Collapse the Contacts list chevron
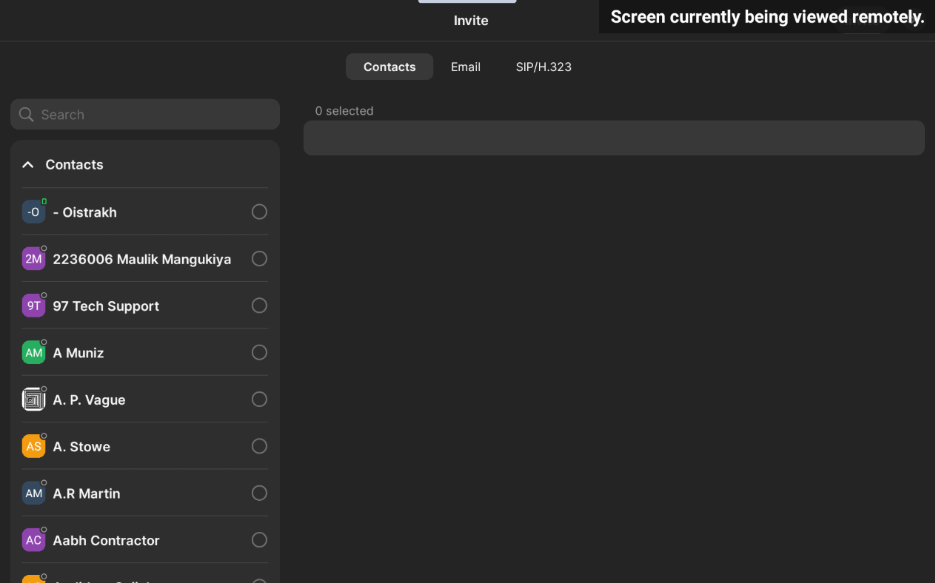936x583 pixels. pos(28,165)
